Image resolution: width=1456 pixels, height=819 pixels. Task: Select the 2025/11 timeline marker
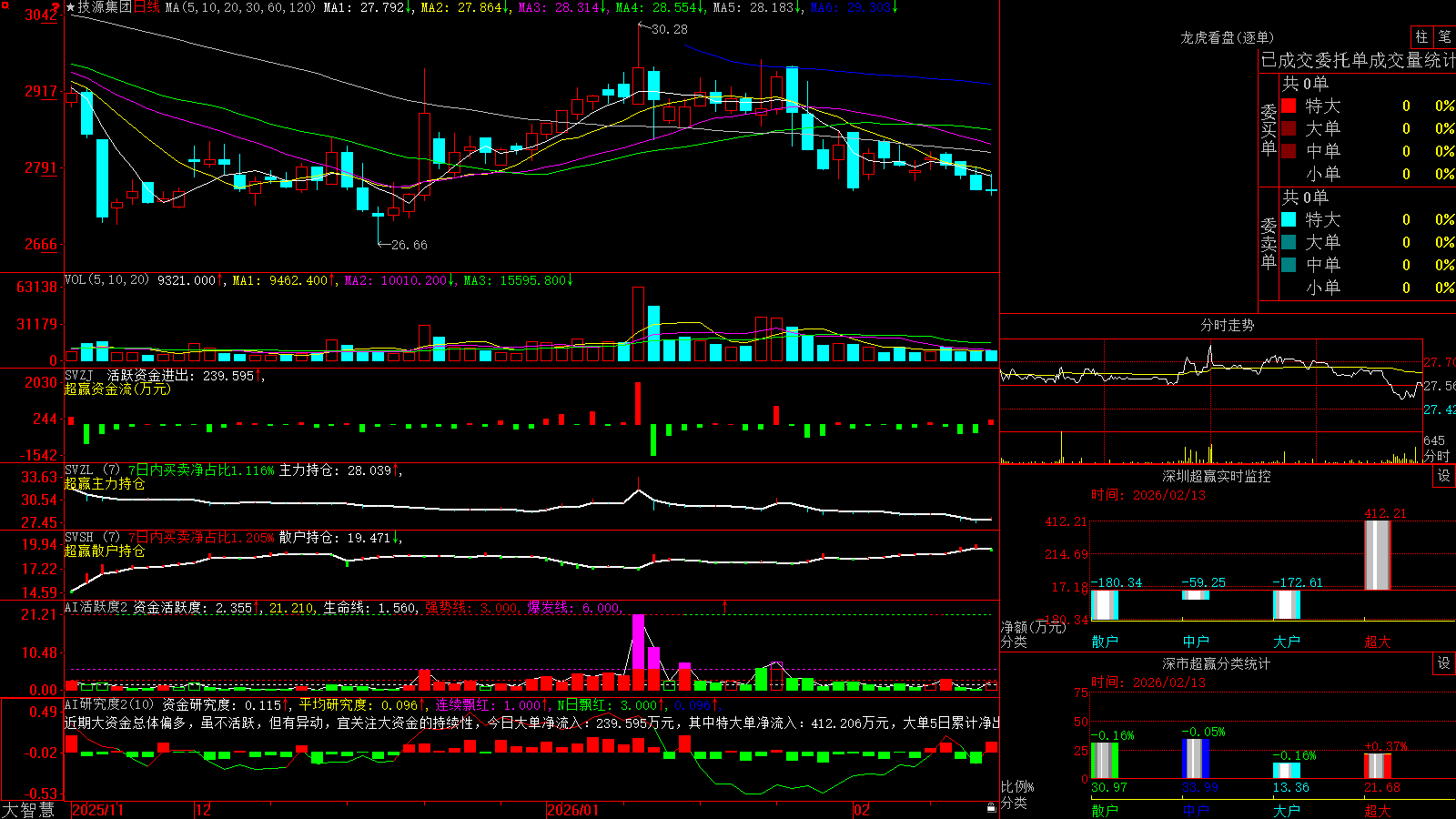(x=97, y=810)
